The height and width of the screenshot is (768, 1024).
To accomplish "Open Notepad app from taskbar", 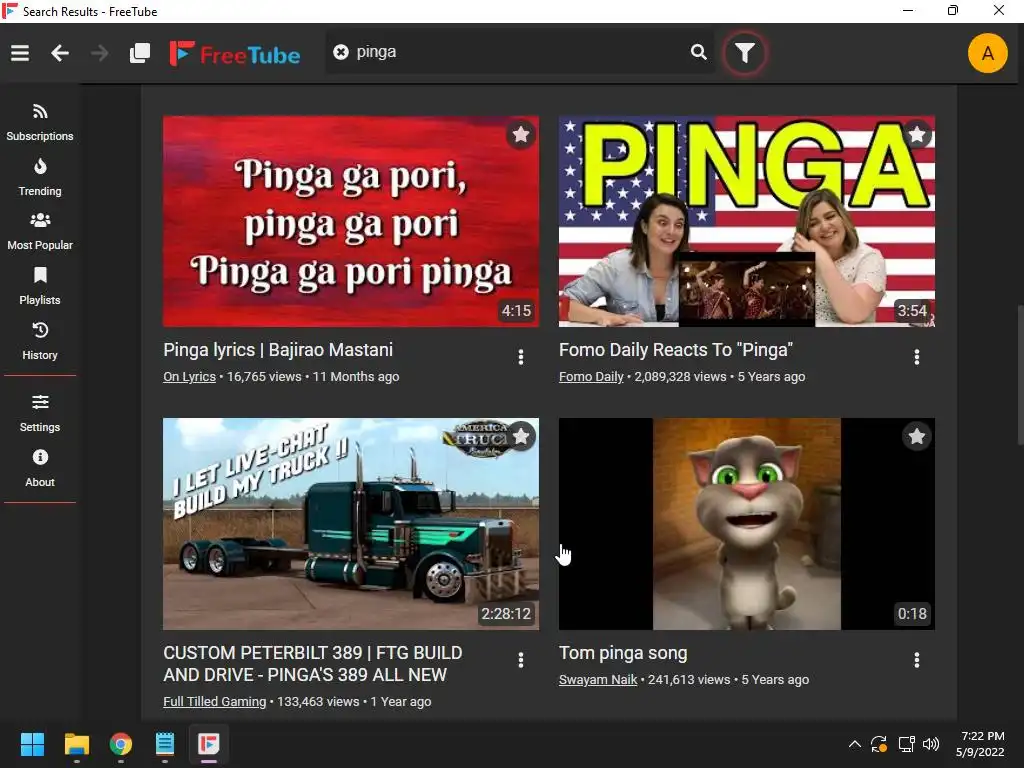I will point(165,744).
